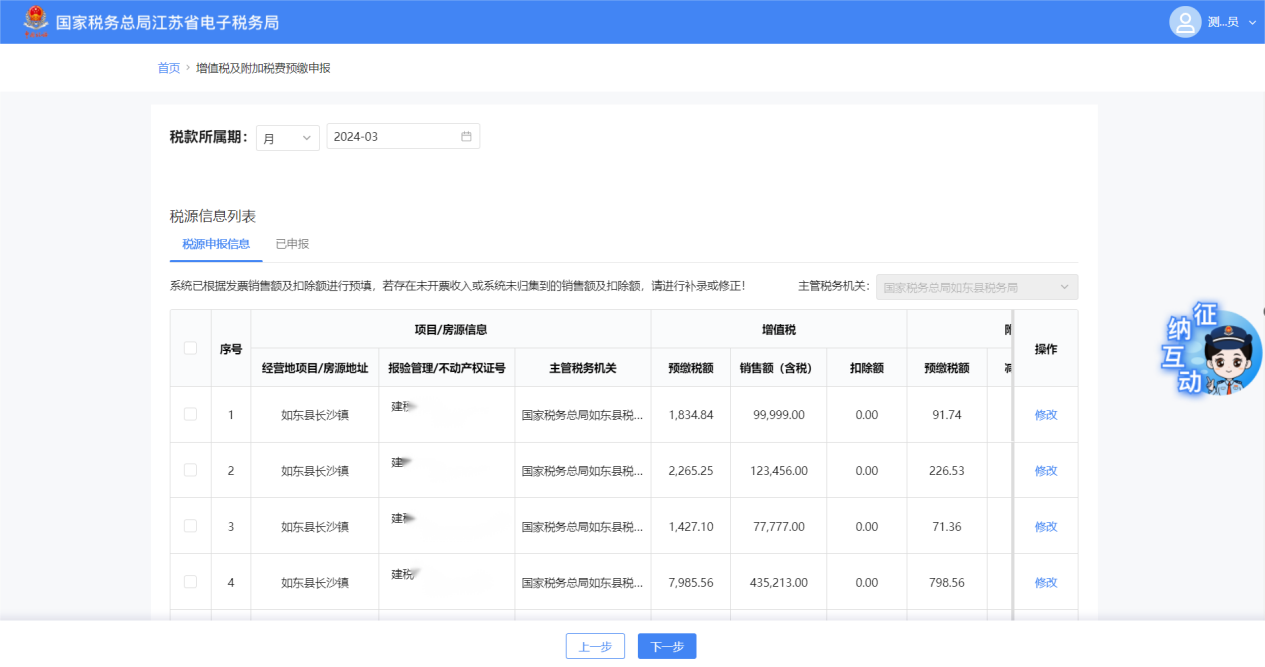Expand the user account menu arrow
This screenshot has width=1265, height=667.
point(1252,22)
